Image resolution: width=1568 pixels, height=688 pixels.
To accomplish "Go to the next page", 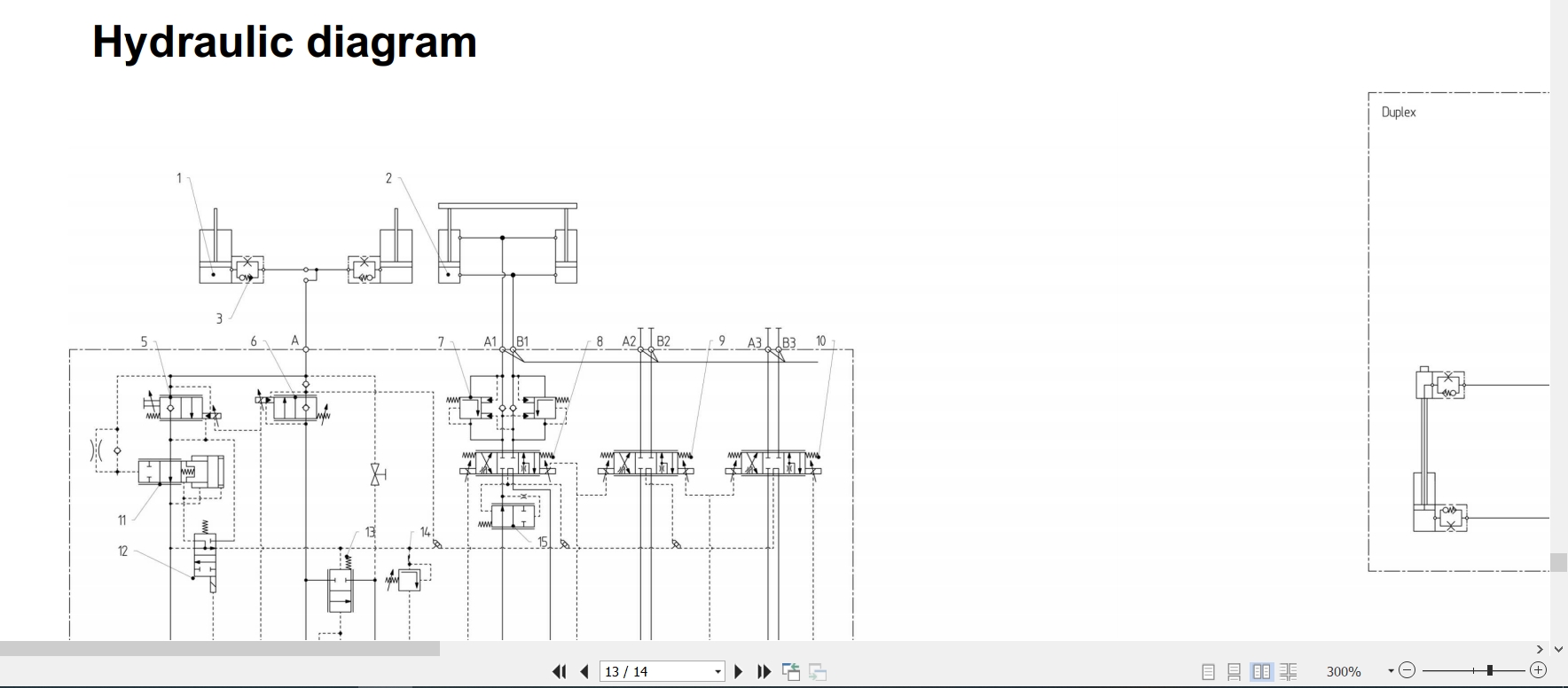I will click(739, 672).
